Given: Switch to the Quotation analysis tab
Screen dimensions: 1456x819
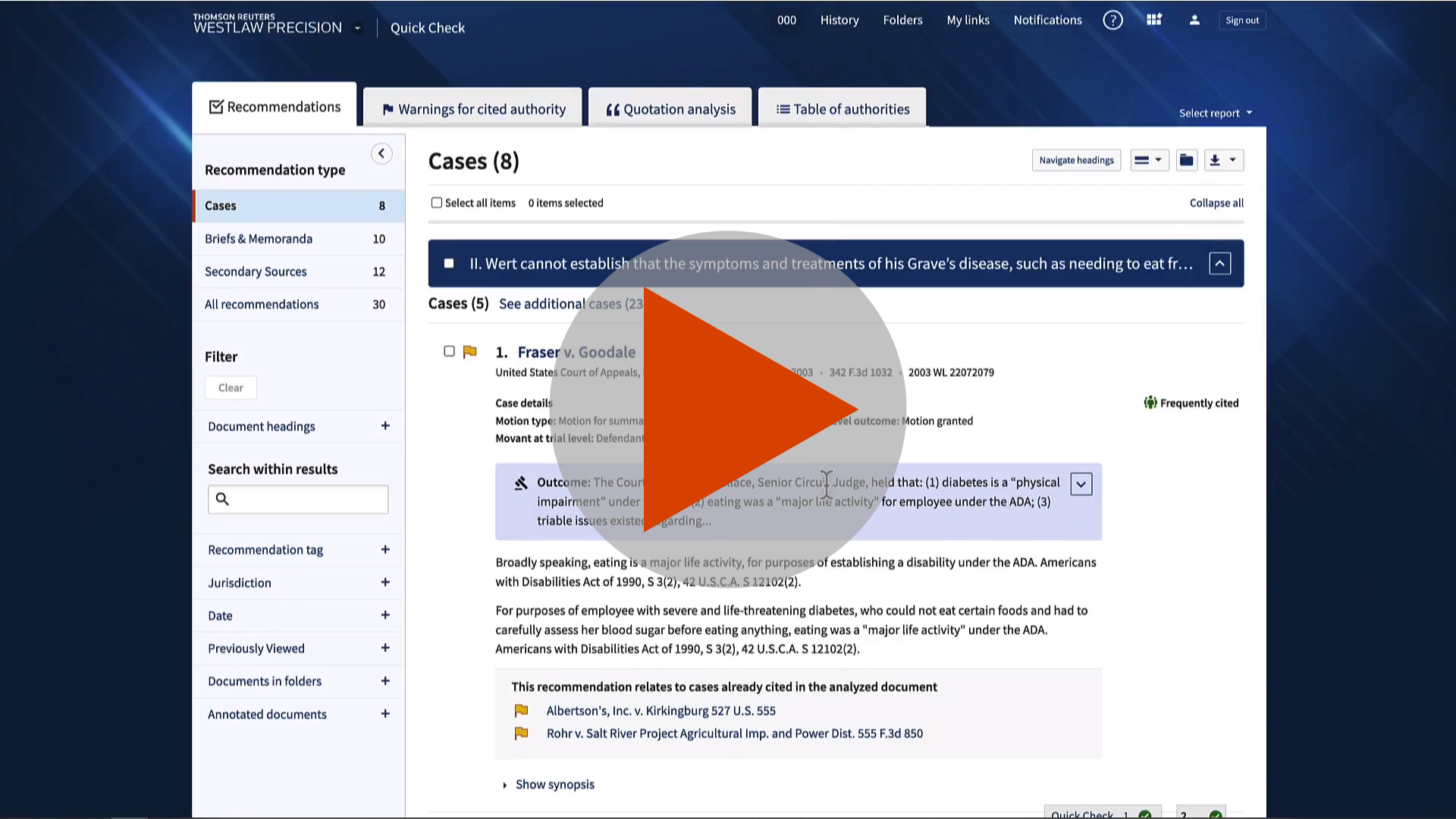Looking at the screenshot, I should [670, 108].
